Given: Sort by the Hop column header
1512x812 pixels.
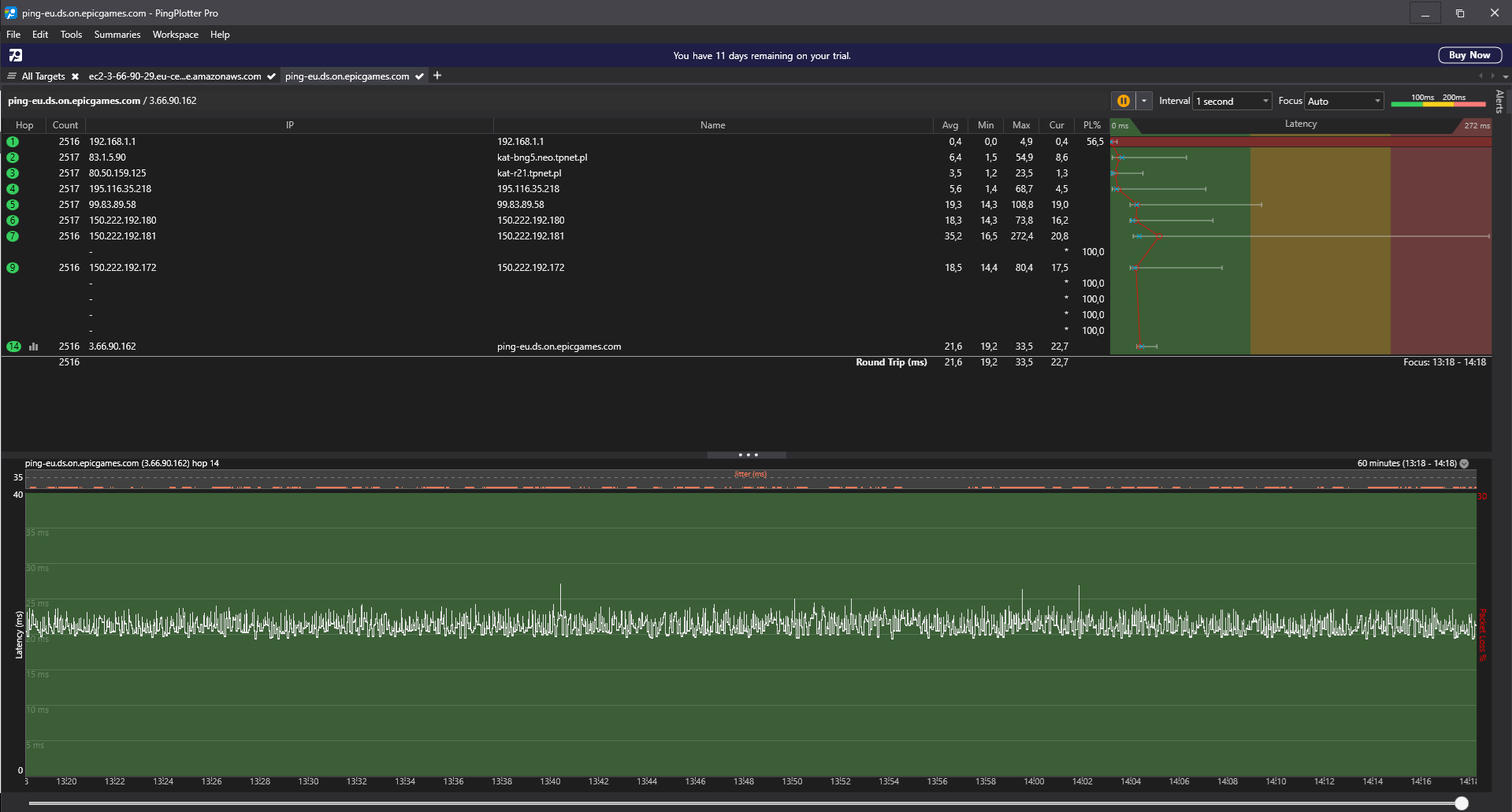Looking at the screenshot, I should pyautogui.click(x=24, y=125).
